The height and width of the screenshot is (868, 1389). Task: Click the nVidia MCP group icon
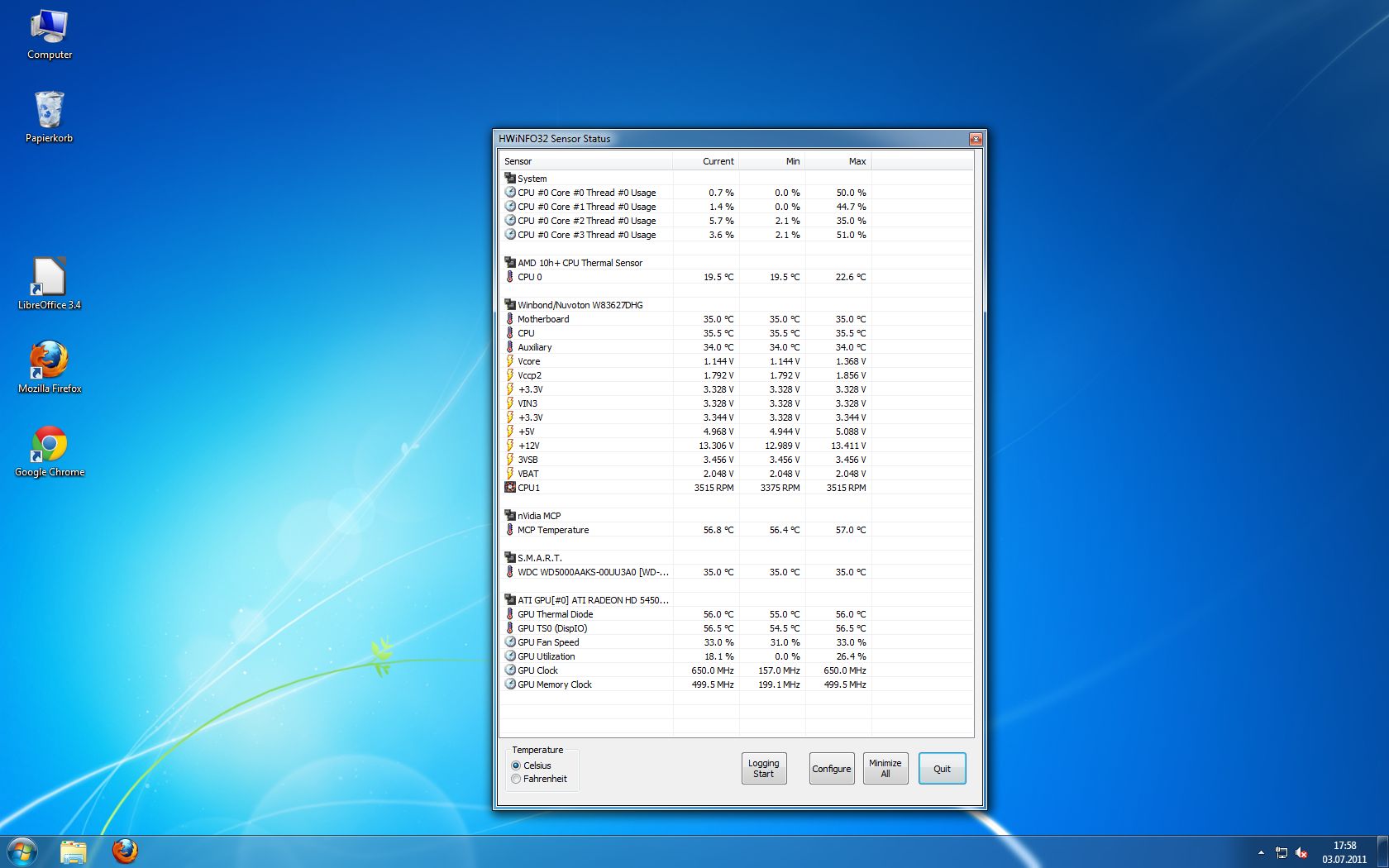tap(510, 515)
